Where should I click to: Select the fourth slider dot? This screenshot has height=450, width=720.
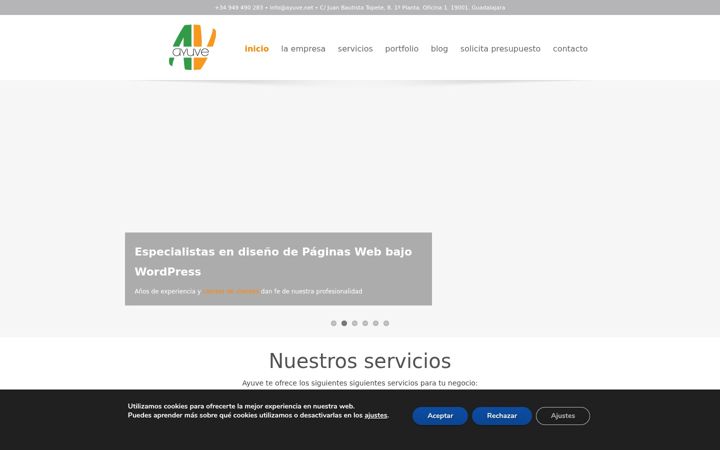click(365, 323)
